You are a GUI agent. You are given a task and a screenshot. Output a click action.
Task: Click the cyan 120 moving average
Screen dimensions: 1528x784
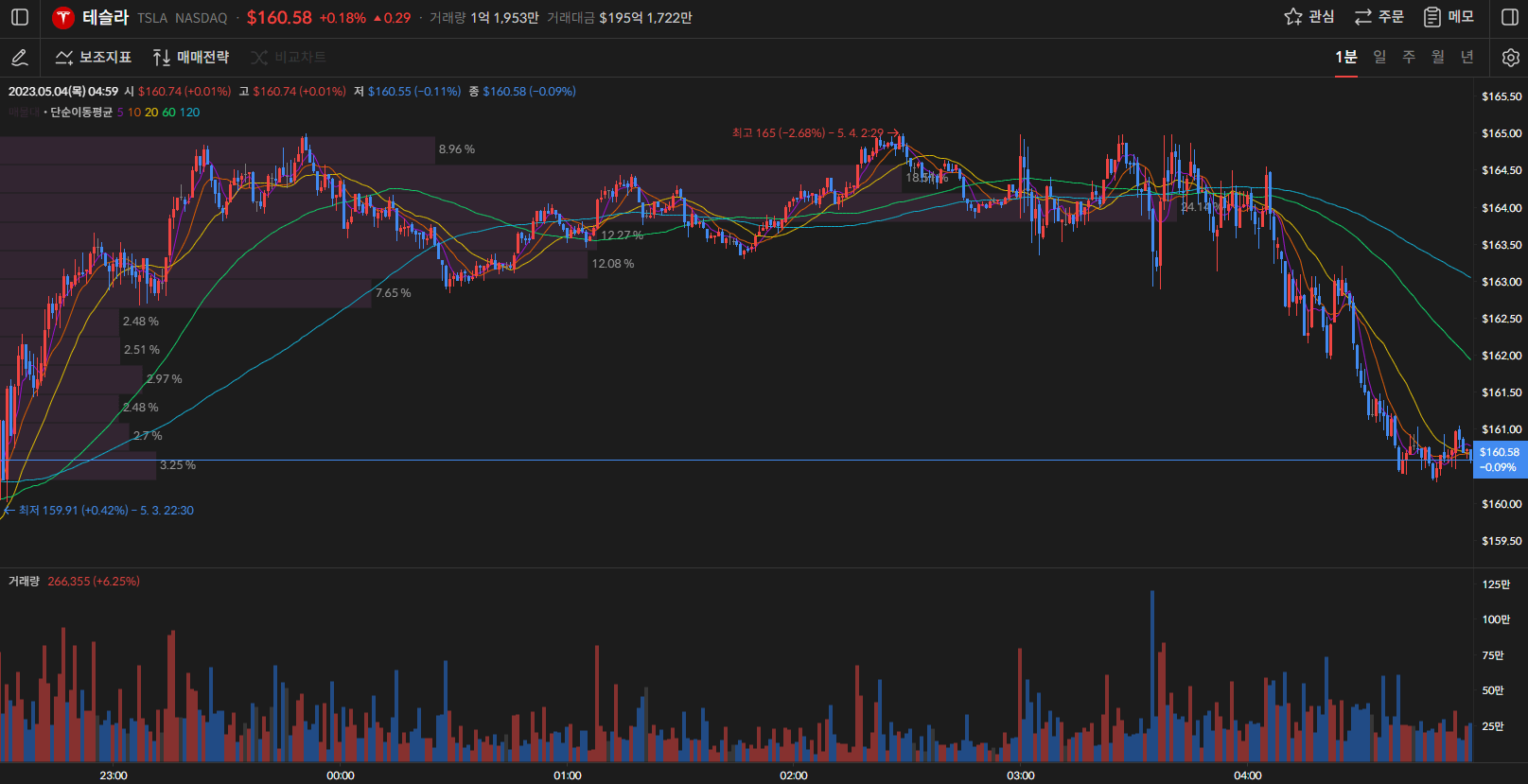tap(189, 113)
